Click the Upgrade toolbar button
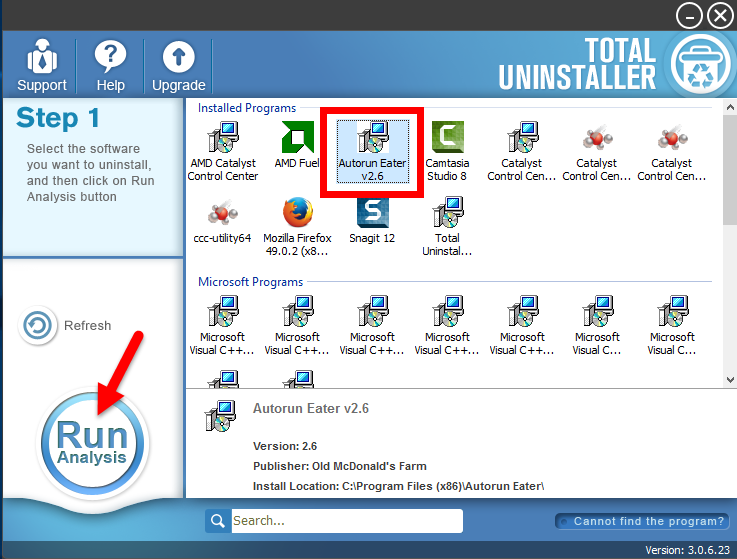Screen dimensions: 737x559 point(179,65)
